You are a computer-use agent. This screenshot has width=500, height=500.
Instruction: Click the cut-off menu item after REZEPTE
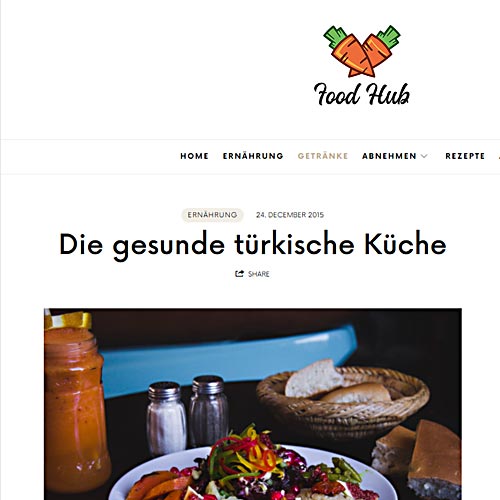tap(499, 156)
